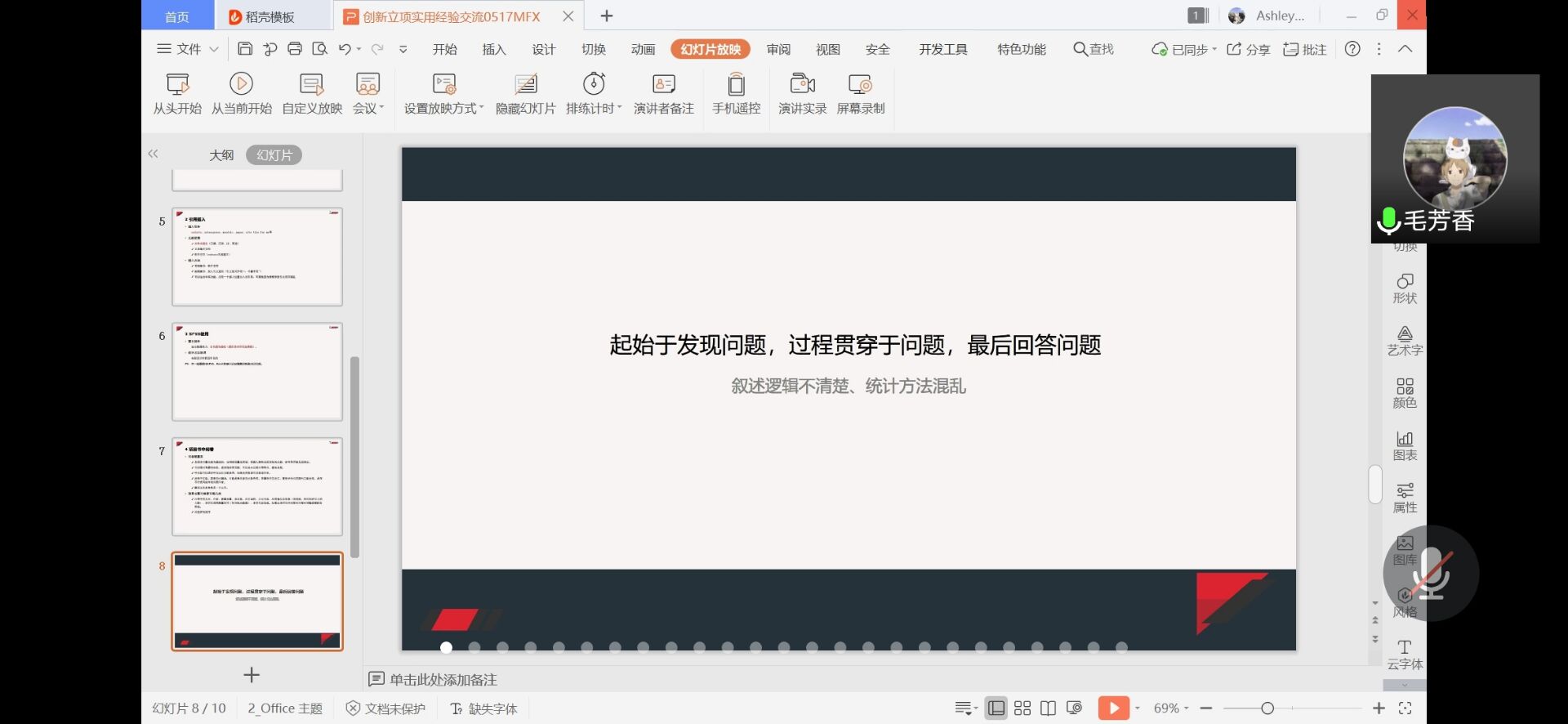Click the 分享 share button
Image resolution: width=1568 pixels, height=724 pixels.
click(x=1249, y=49)
